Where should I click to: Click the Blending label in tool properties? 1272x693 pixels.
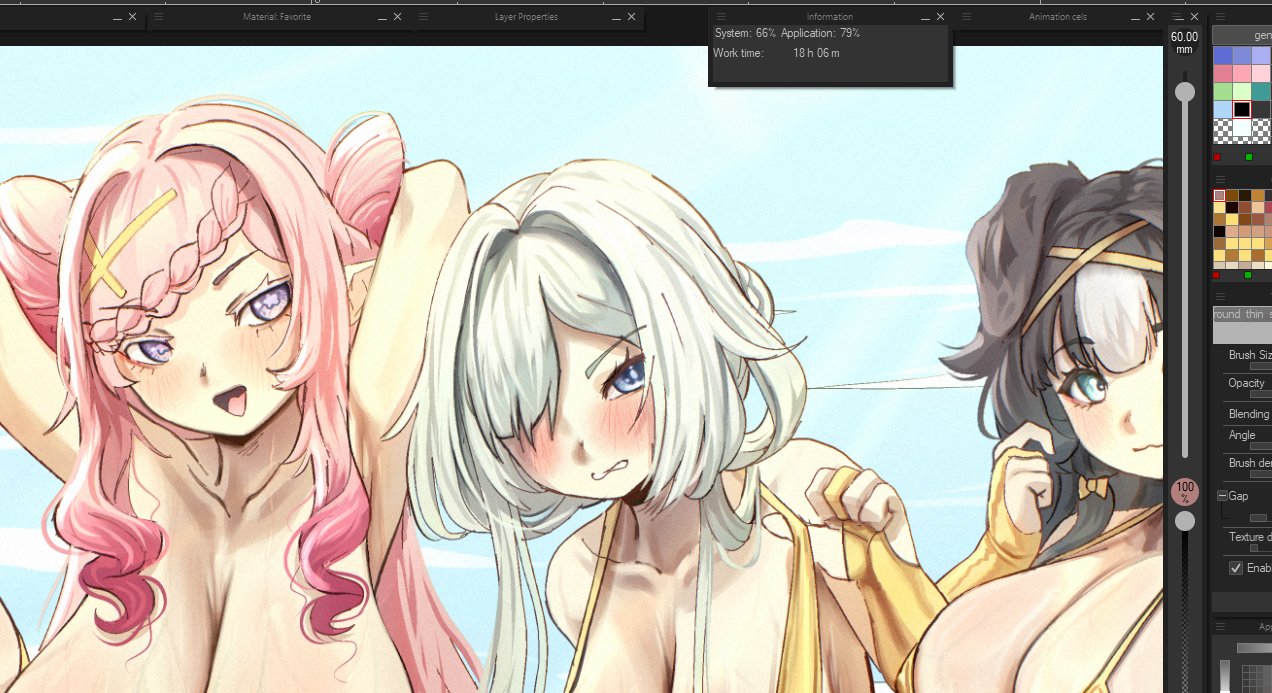point(1249,414)
